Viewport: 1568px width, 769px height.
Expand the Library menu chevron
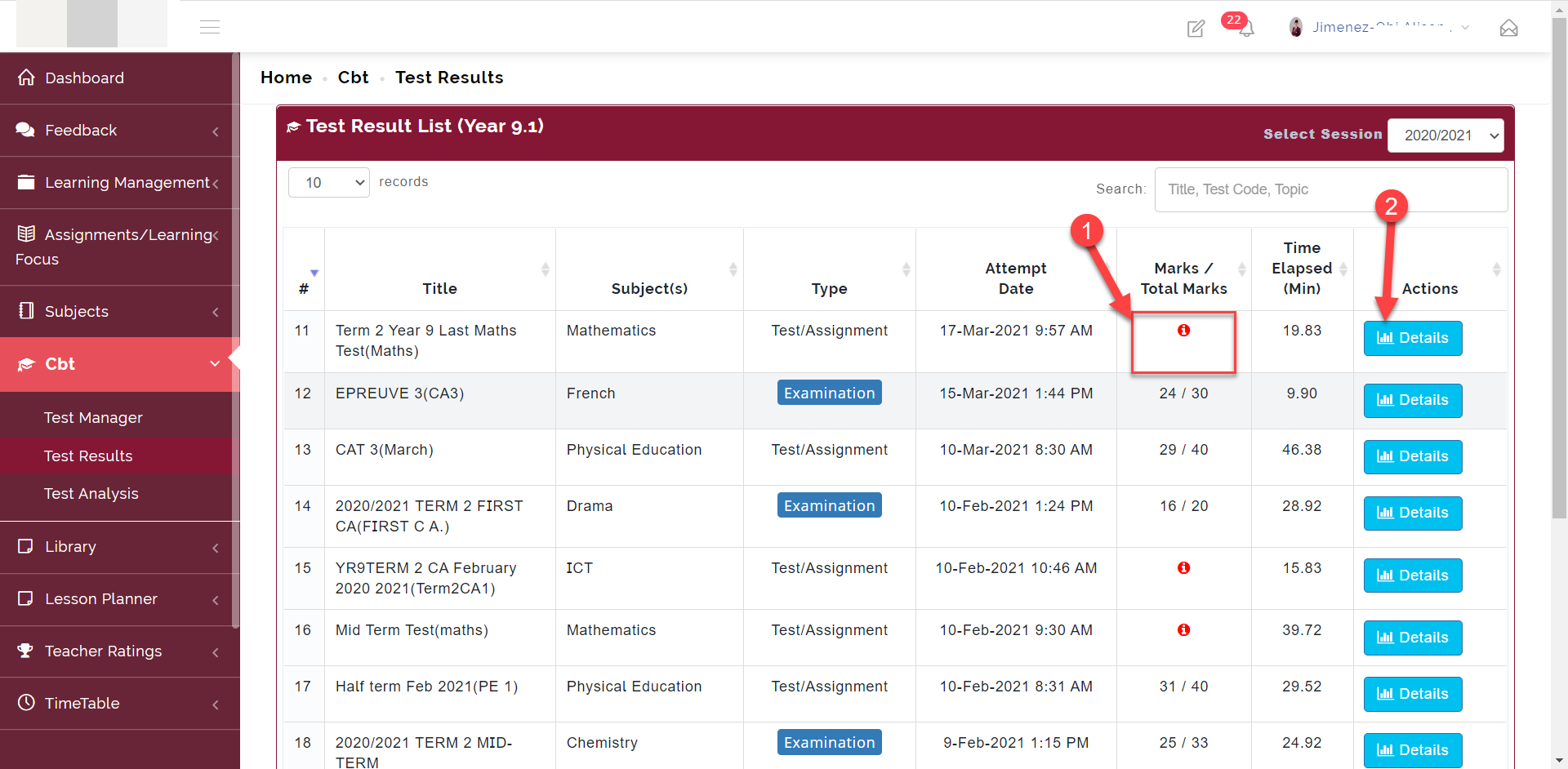tap(216, 548)
